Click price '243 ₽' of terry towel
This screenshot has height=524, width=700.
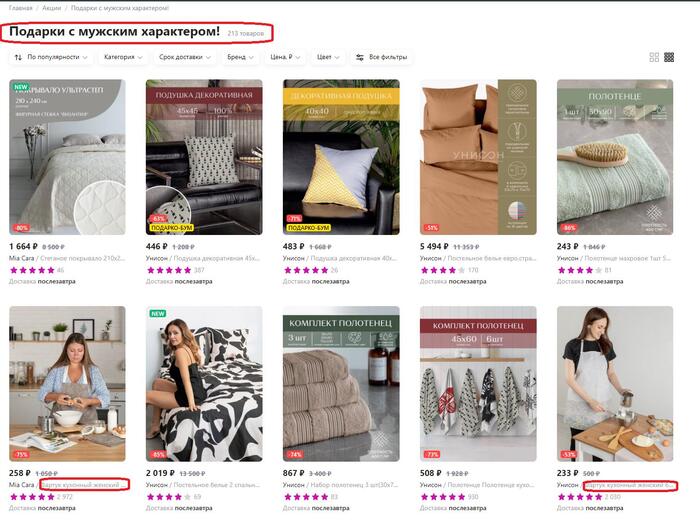pos(567,246)
